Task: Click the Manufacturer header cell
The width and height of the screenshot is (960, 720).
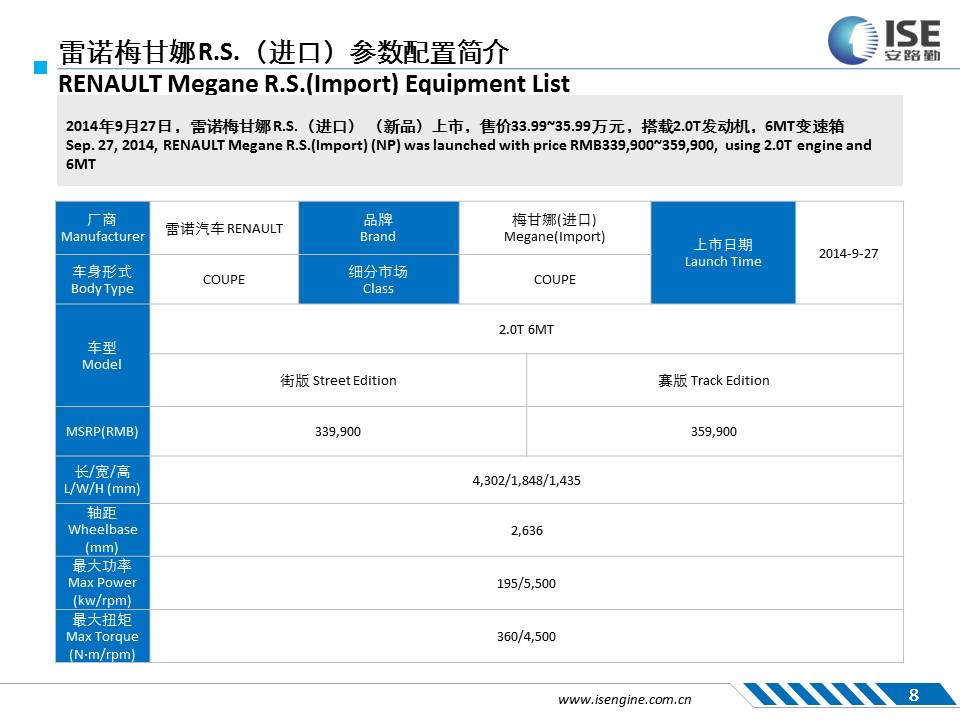Action: pos(102,228)
